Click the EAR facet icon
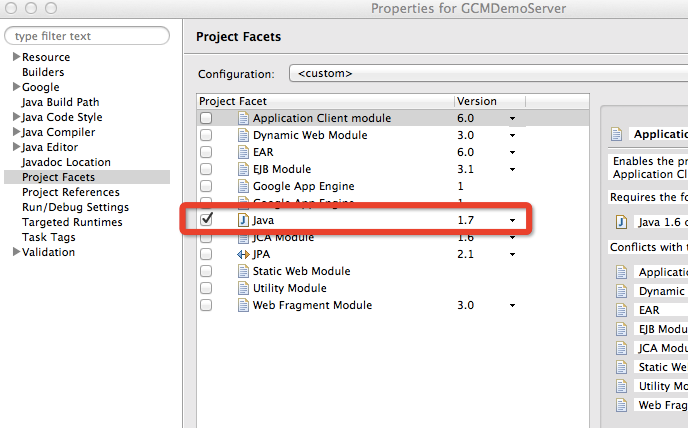 coord(243,152)
